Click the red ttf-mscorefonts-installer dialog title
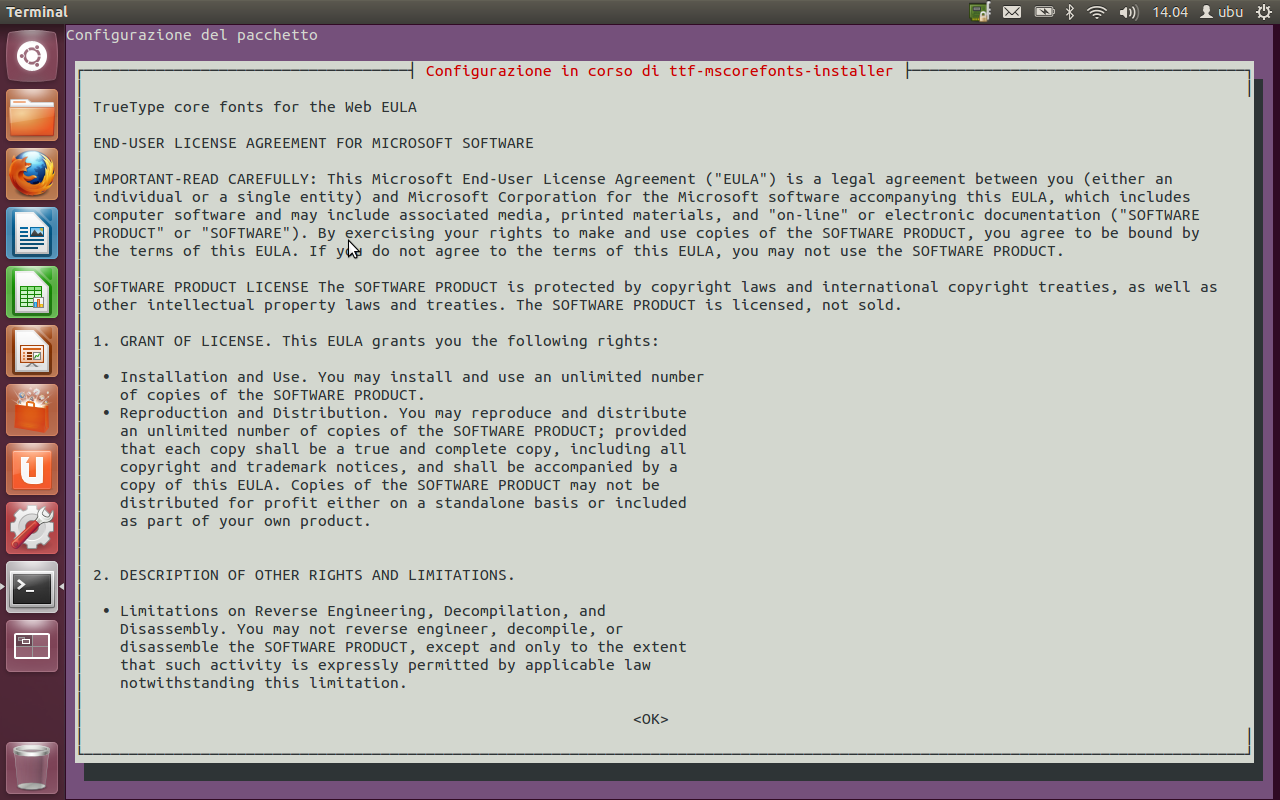 (x=659, y=71)
